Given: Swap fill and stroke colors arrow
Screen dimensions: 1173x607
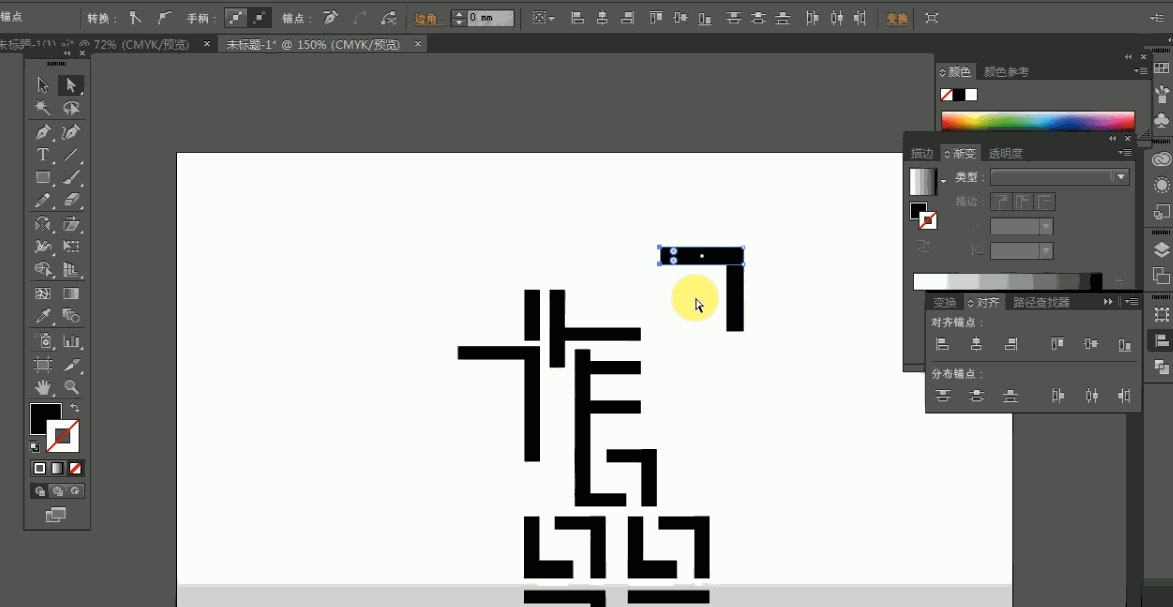Looking at the screenshot, I should (x=74, y=408).
